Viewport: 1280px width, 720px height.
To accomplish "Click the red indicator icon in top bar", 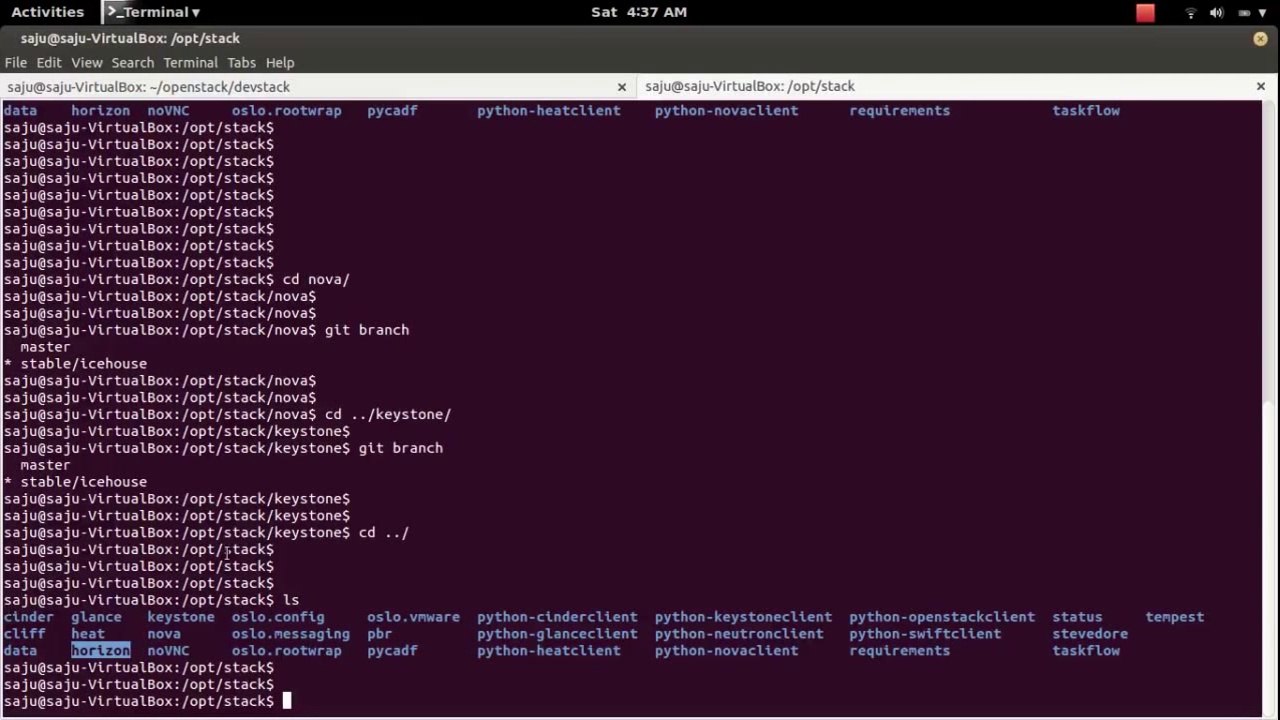I will coord(1145,12).
